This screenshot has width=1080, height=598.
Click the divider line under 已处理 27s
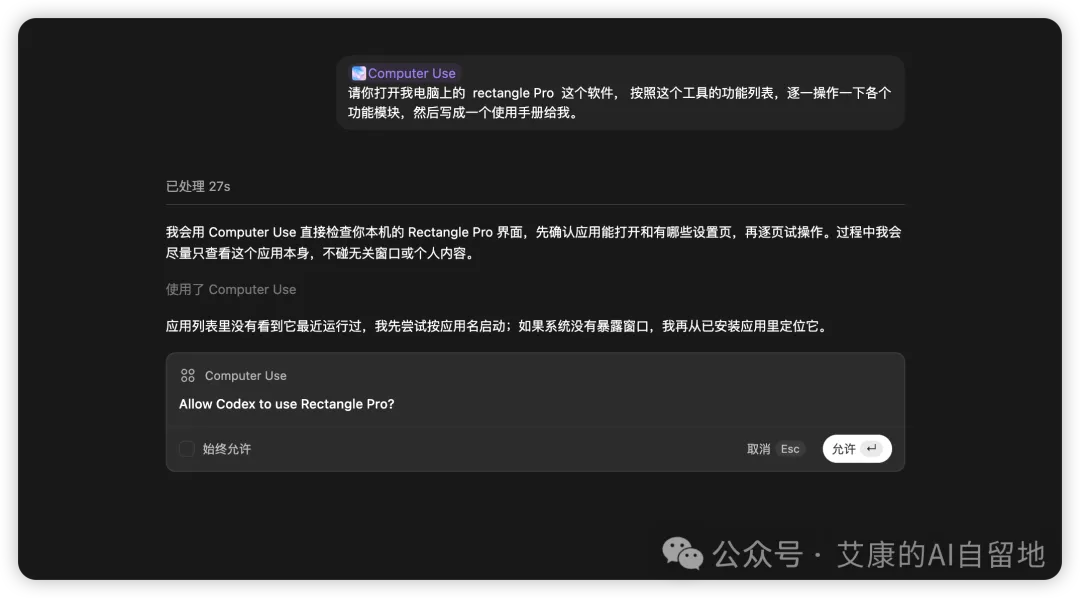tap(535, 205)
